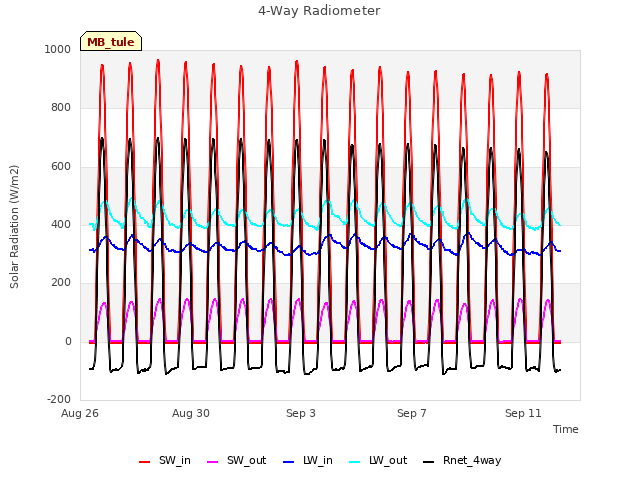Viewport: 640px width, 480px height.
Task: Click the 1000 y-axis tick label
Action: tap(58, 49)
